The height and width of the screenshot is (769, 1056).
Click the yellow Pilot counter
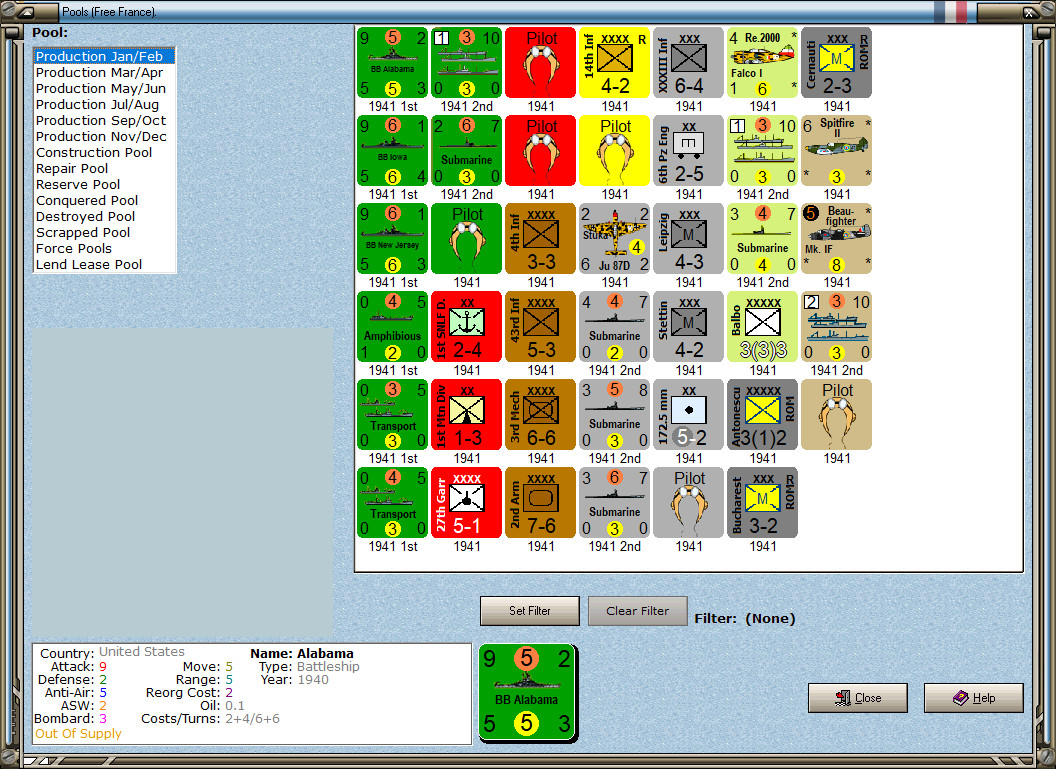point(615,151)
